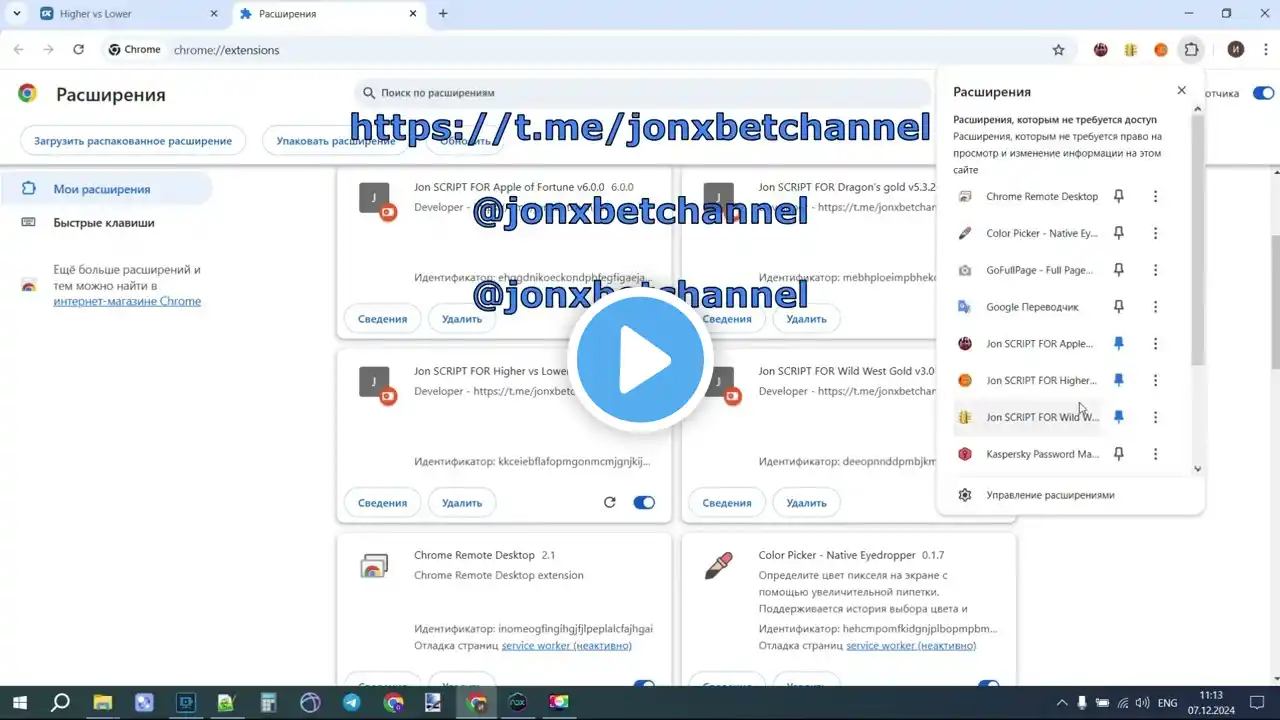The width and height of the screenshot is (1280, 720).
Task: Open more options for GoFullPage
Action: click(x=1155, y=270)
